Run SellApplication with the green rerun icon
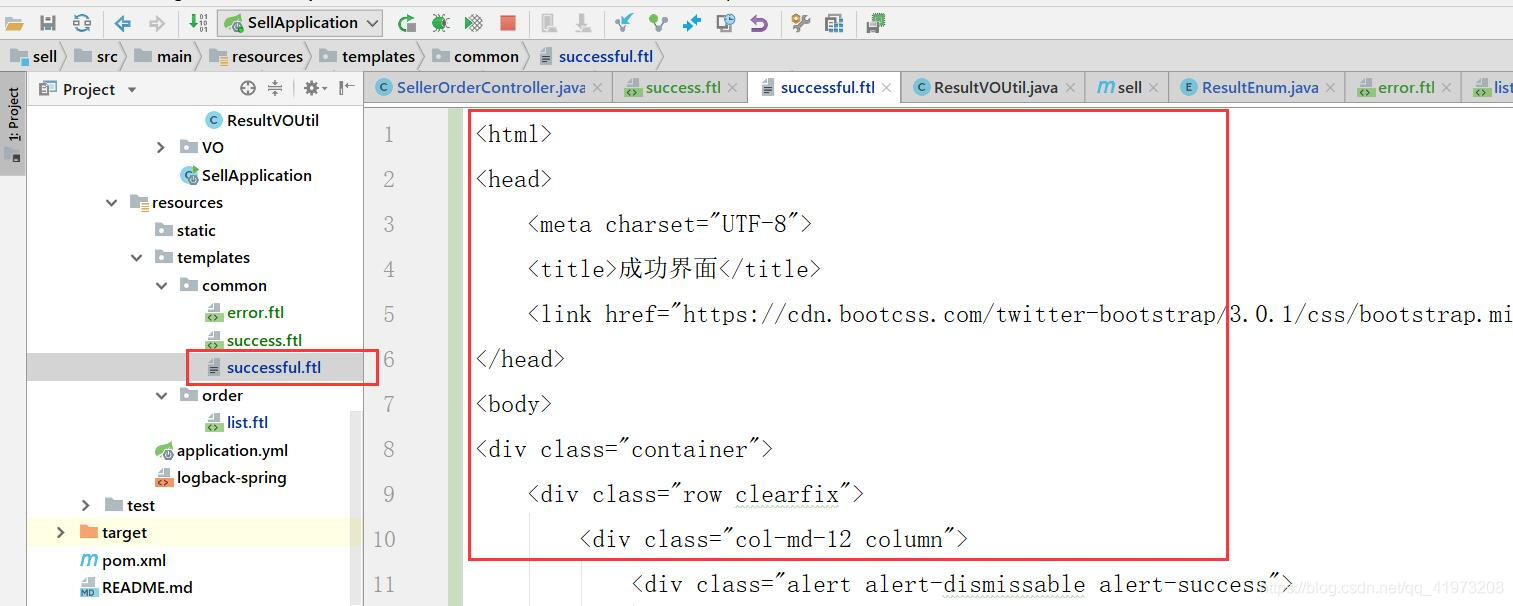Viewport: 1513px width, 606px height. coord(406,23)
